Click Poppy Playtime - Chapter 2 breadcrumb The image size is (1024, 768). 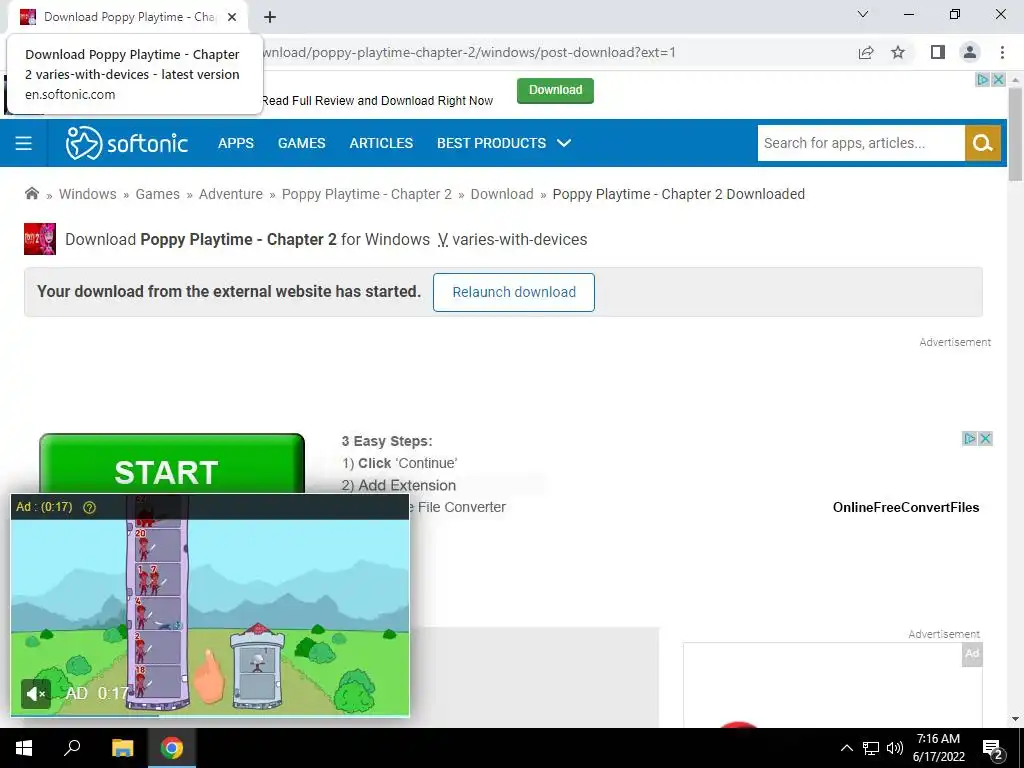[x=366, y=194]
